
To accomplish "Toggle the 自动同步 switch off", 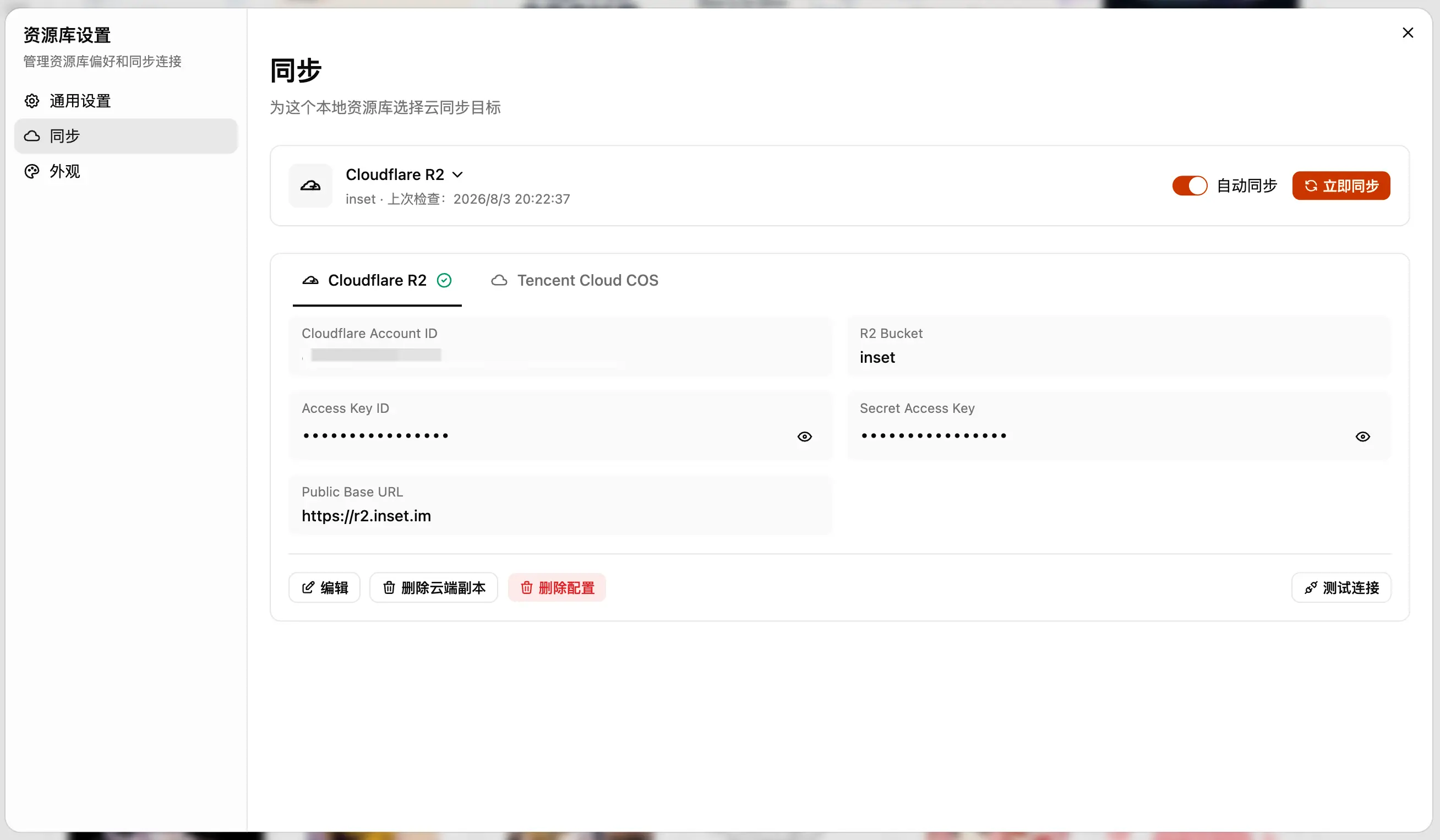I will 1190,186.
